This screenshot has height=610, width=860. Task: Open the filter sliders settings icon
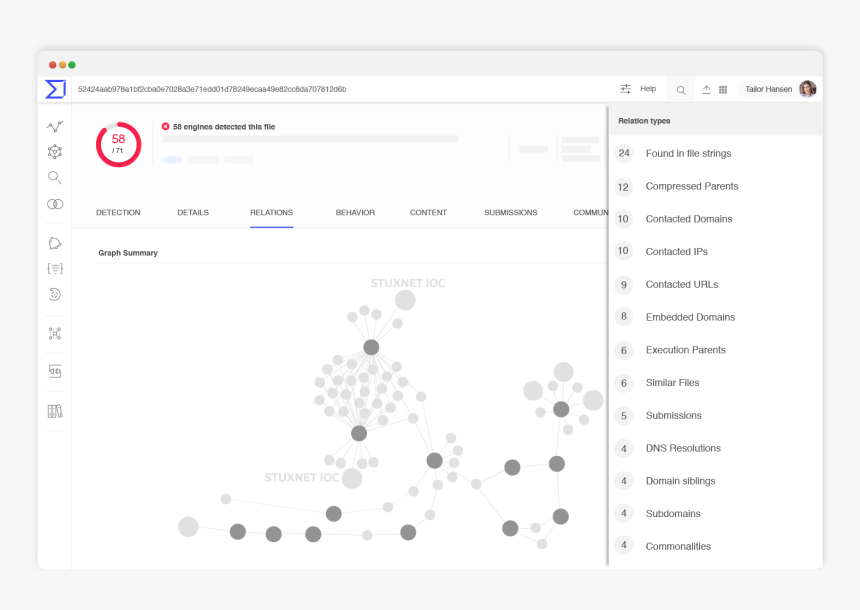(x=626, y=89)
